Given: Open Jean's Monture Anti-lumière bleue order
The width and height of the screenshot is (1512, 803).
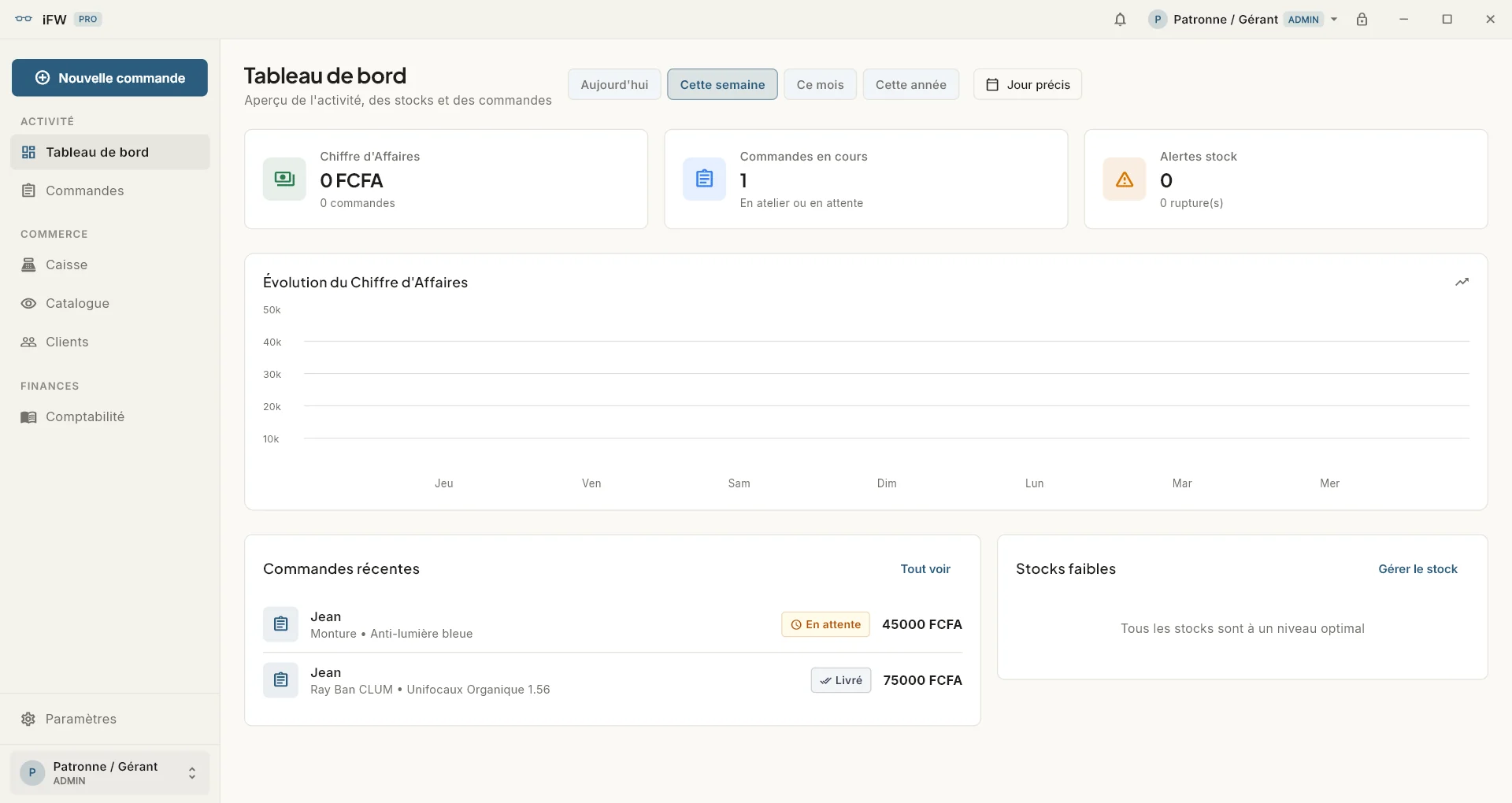Looking at the screenshot, I should click(613, 624).
